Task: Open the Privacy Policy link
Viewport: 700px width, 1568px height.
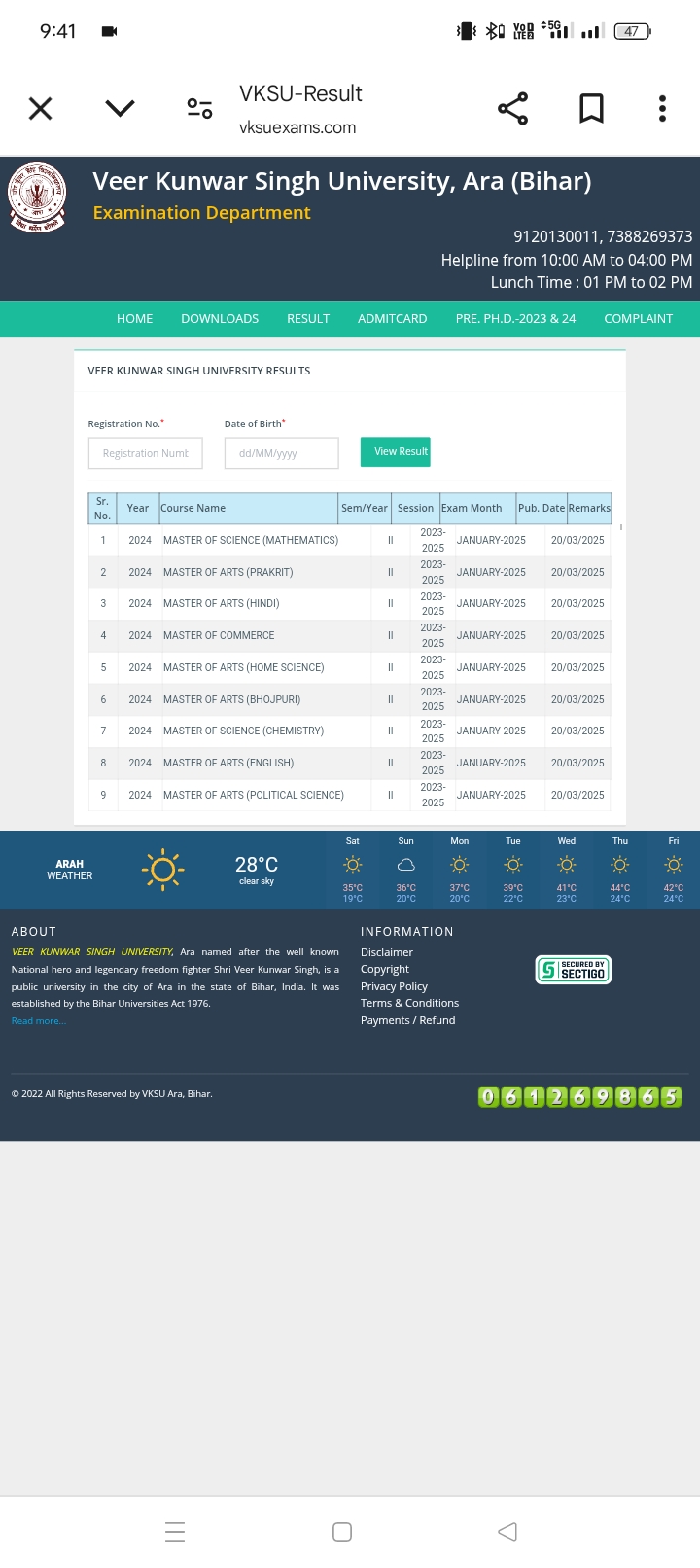Action: pos(394,986)
